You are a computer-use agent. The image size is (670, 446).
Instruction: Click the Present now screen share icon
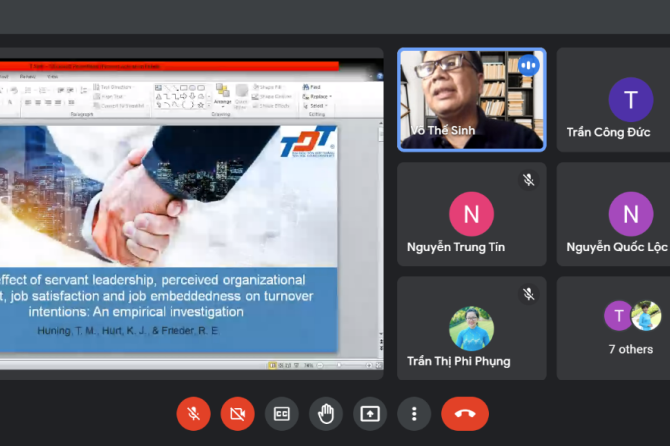(370, 413)
